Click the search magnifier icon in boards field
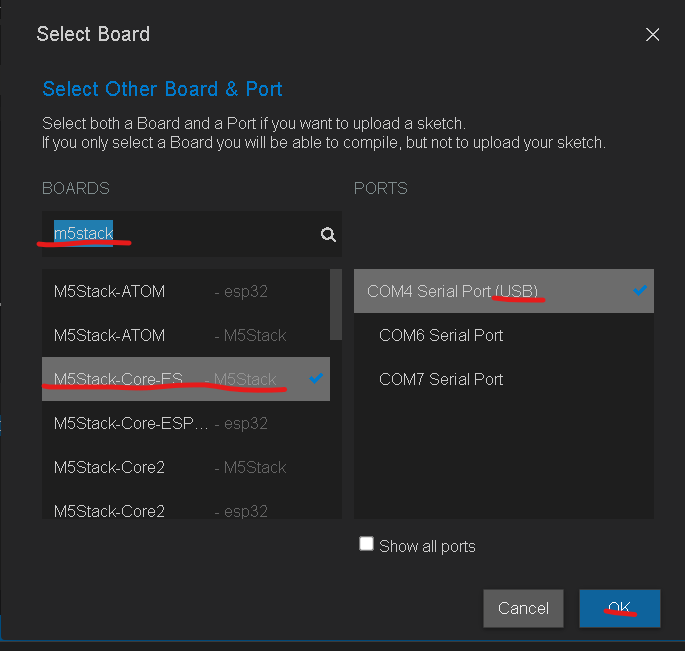 click(x=328, y=235)
